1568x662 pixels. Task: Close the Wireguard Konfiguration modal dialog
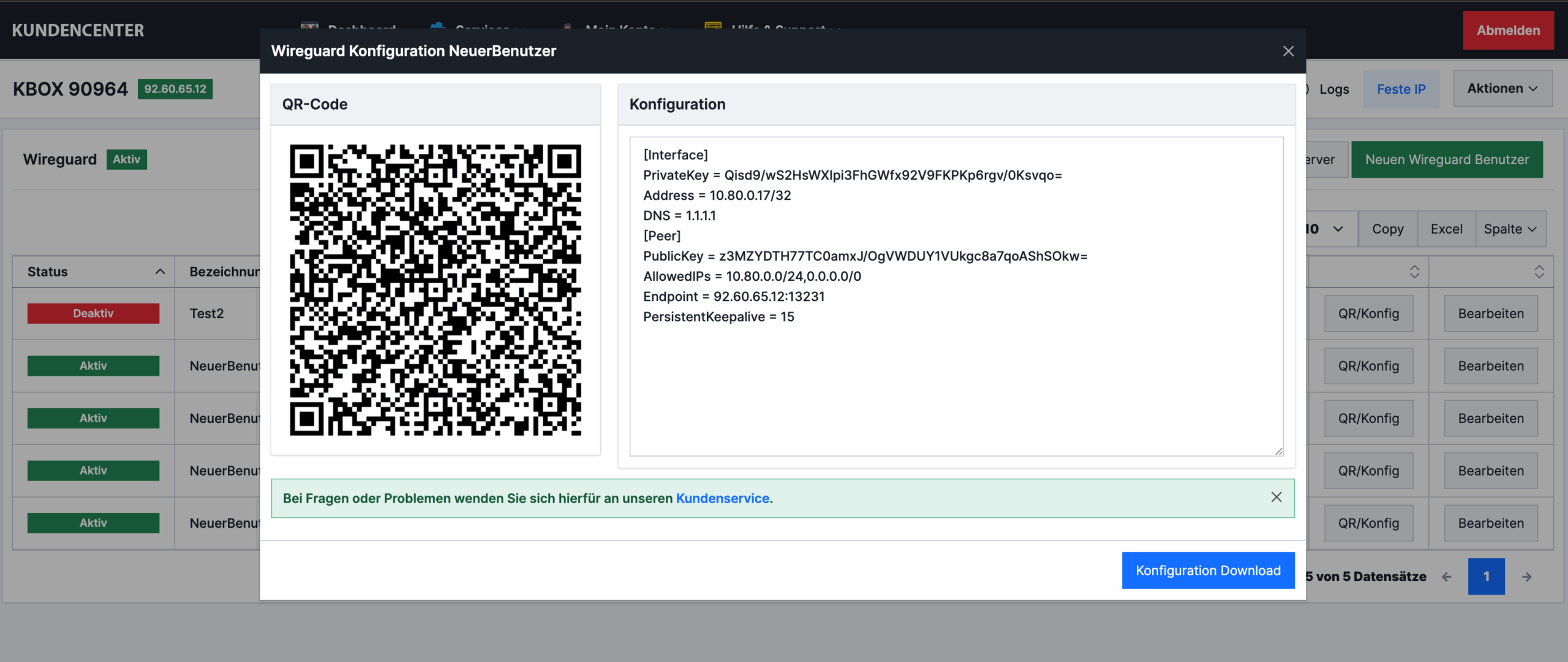click(x=1288, y=51)
